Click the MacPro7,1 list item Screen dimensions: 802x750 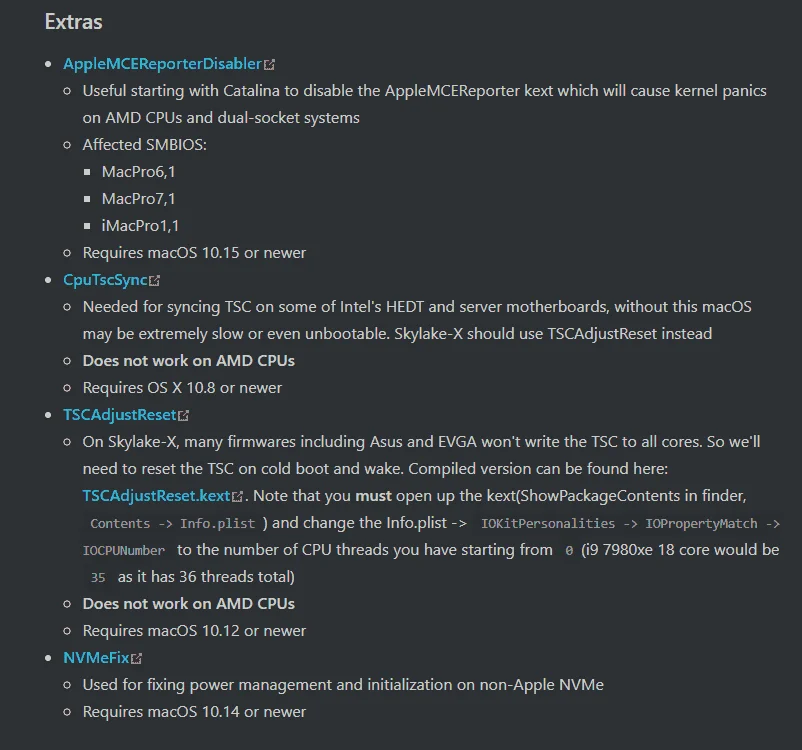tap(139, 199)
